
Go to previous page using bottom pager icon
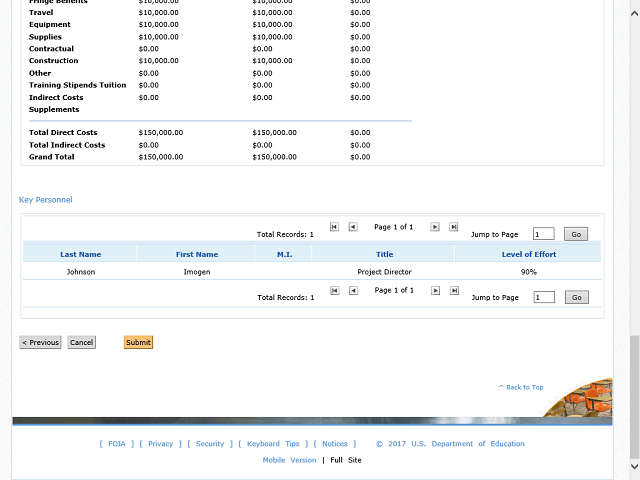[x=353, y=290]
